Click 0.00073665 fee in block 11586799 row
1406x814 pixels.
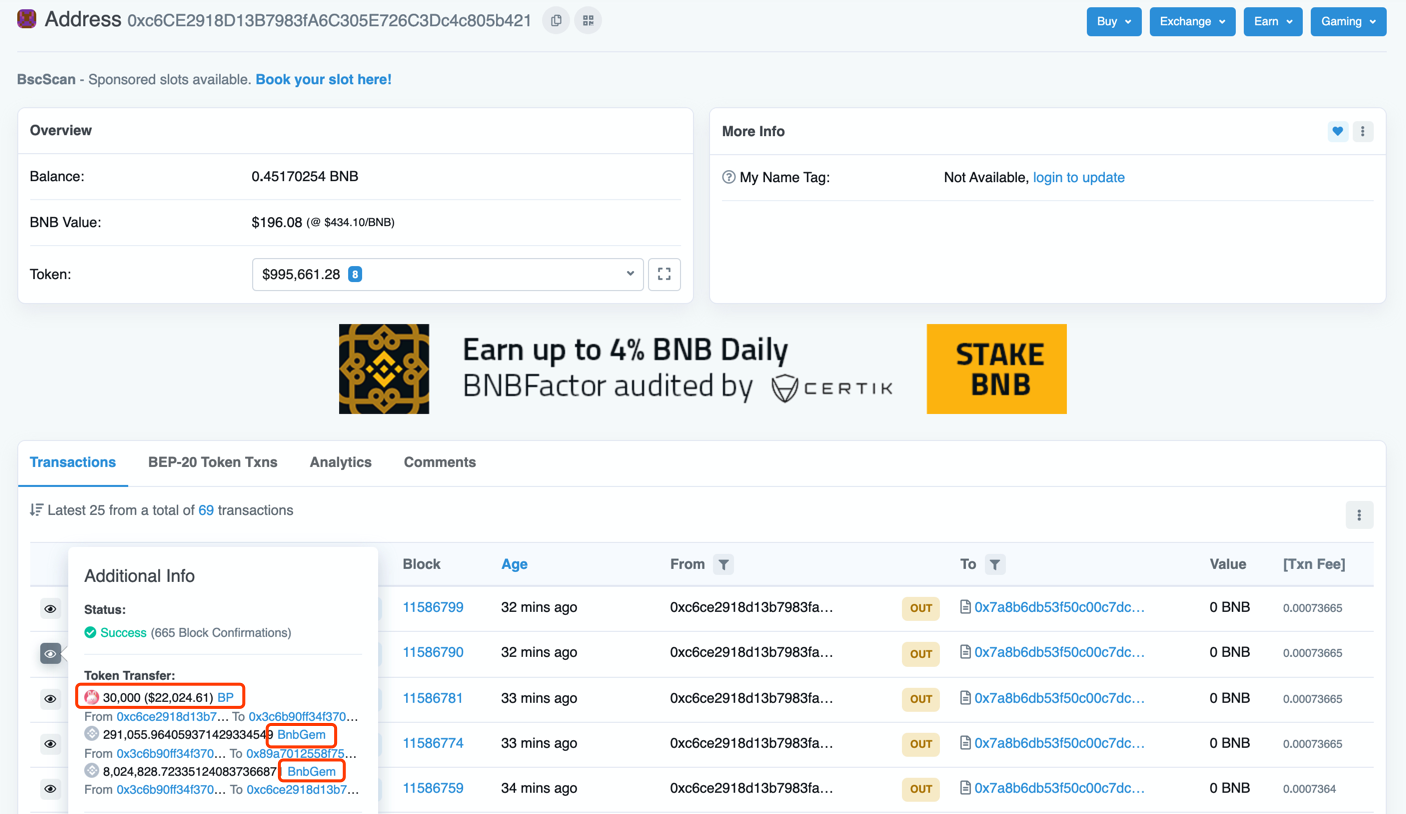[x=1312, y=608]
